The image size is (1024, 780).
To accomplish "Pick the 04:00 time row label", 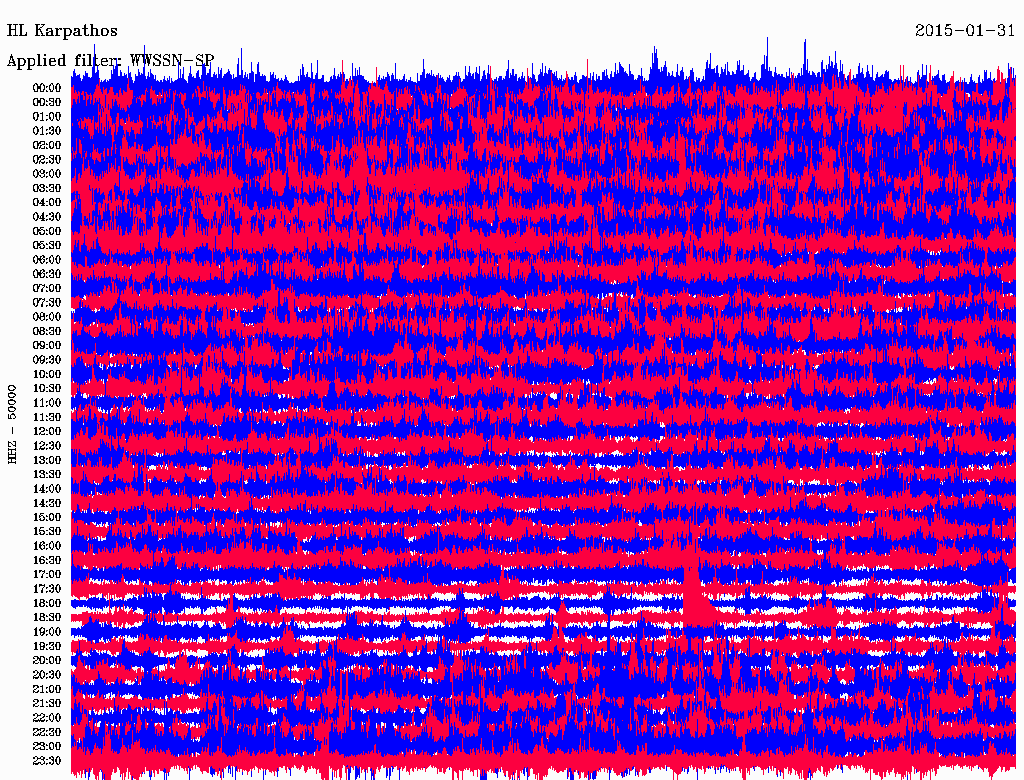I will (x=47, y=202).
